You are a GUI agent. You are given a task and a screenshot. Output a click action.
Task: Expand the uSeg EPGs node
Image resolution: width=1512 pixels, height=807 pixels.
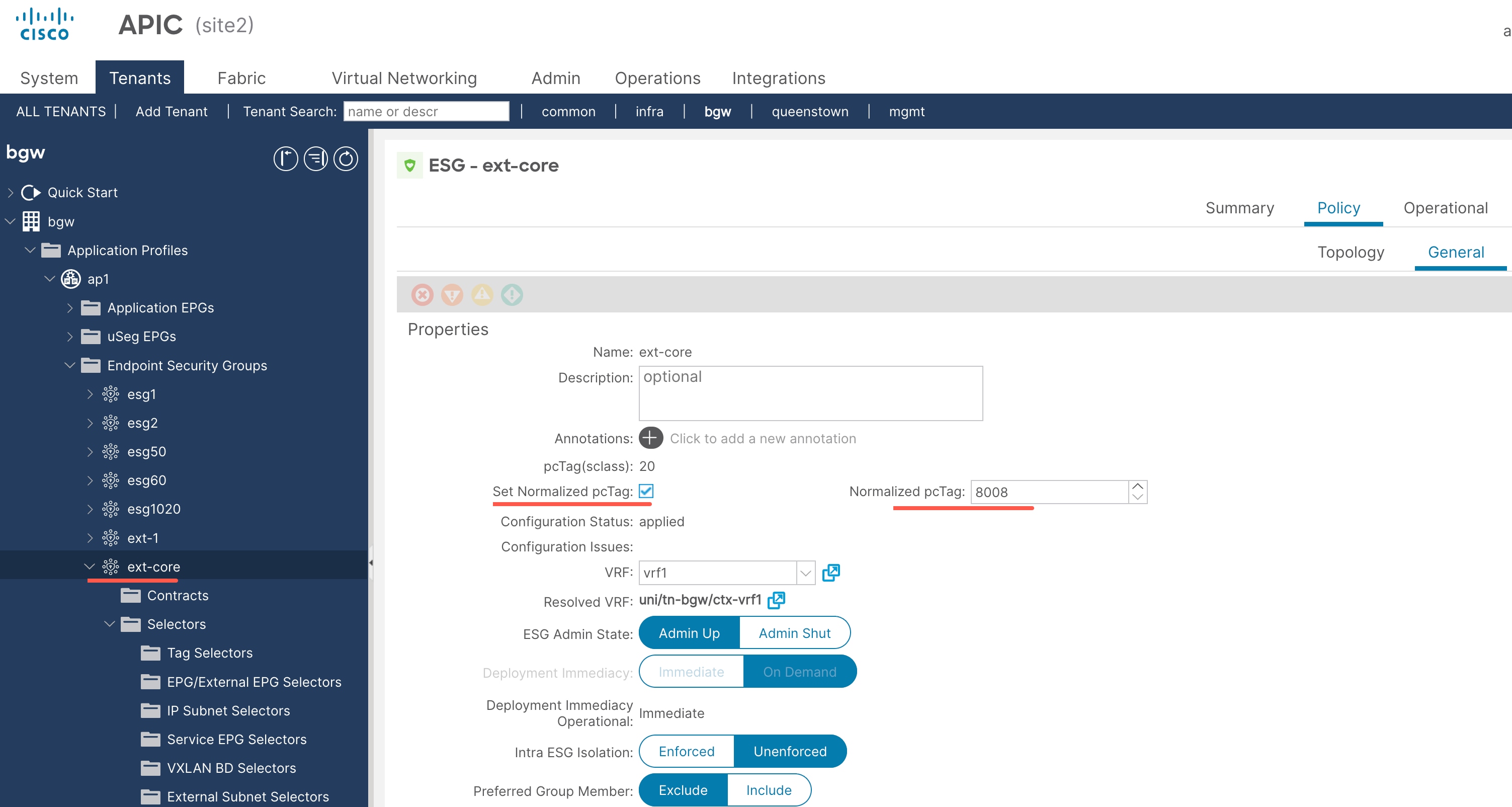coord(70,336)
